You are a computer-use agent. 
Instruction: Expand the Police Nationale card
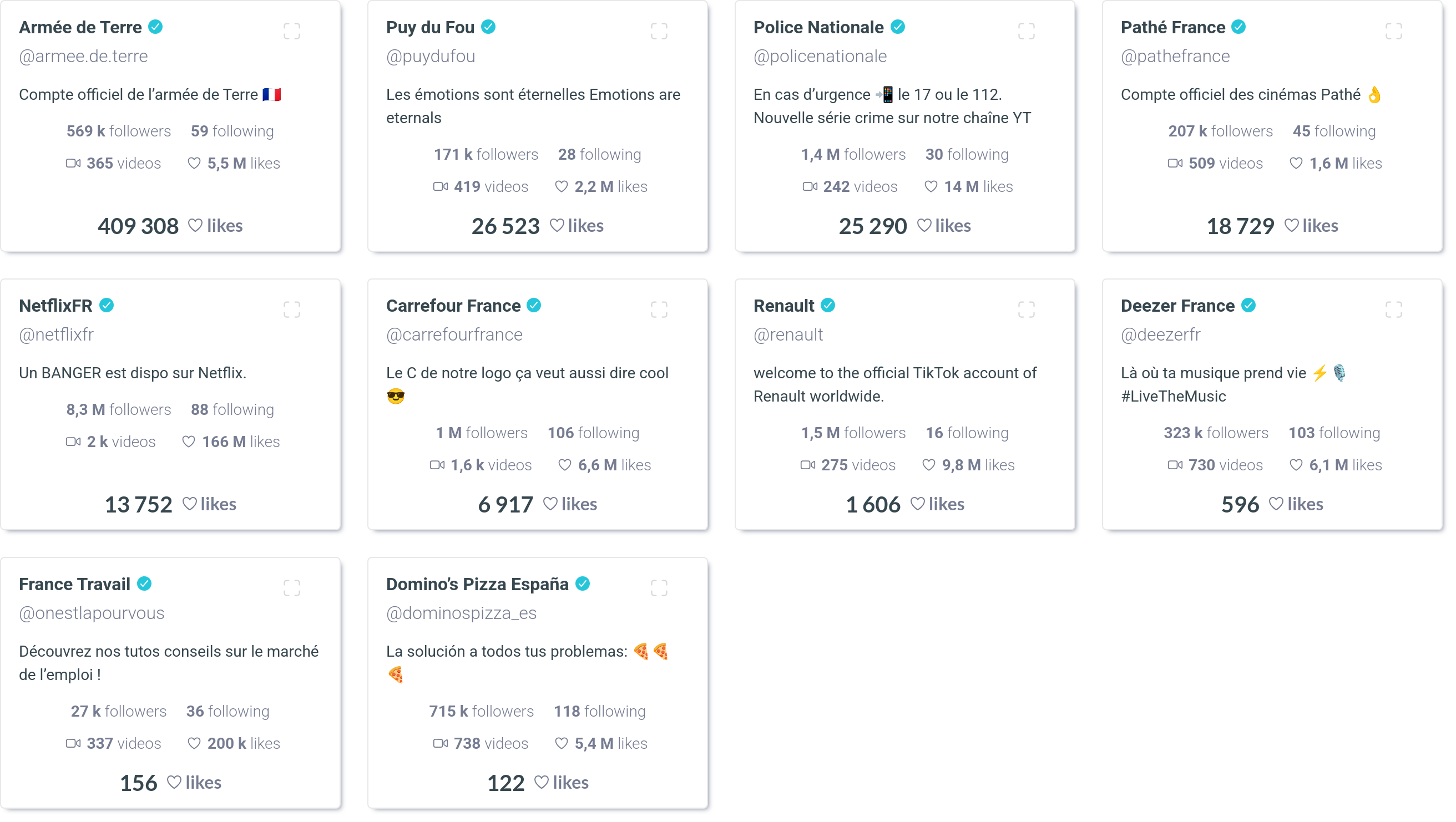click(1027, 31)
